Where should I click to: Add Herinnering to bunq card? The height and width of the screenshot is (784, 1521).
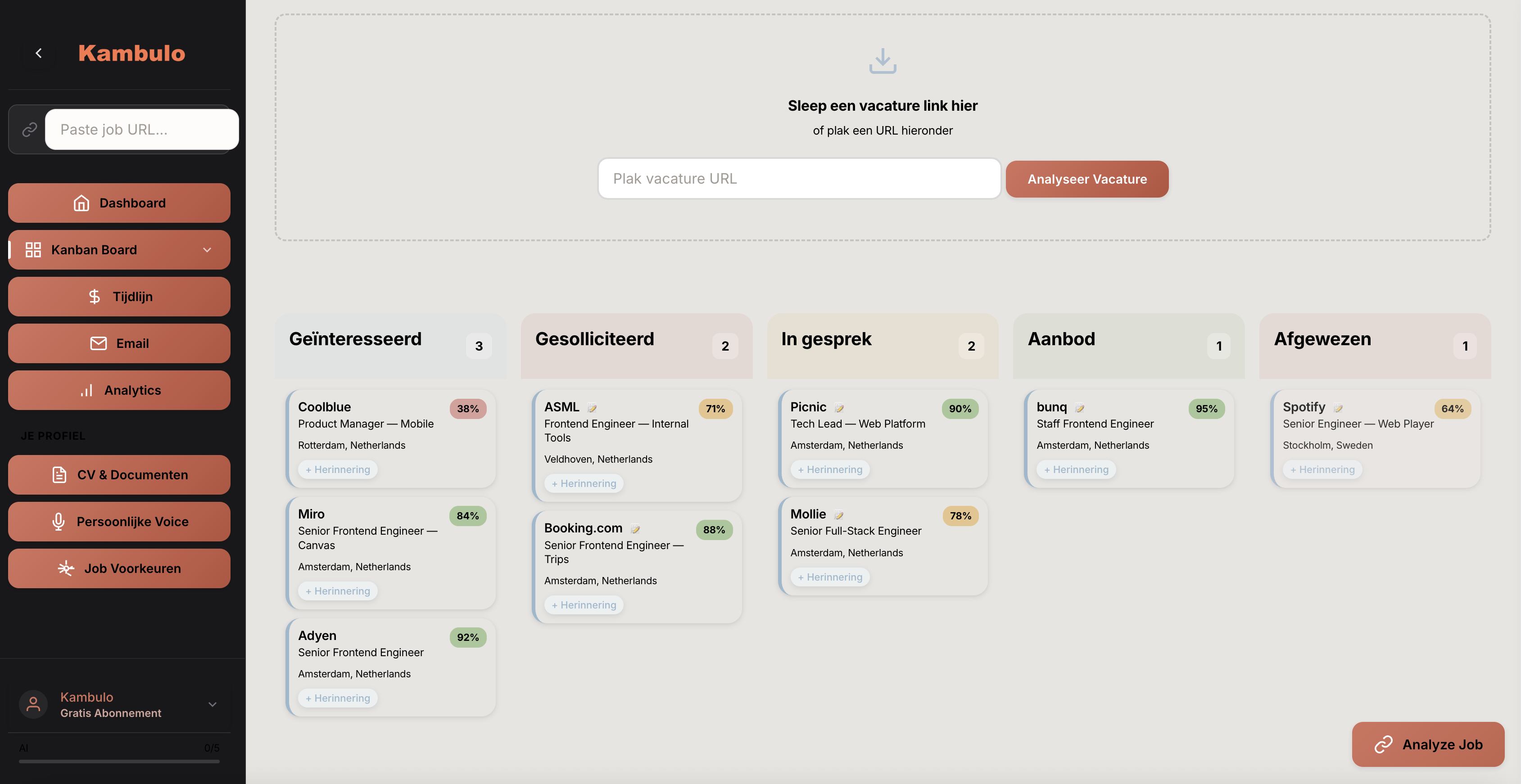coord(1077,469)
